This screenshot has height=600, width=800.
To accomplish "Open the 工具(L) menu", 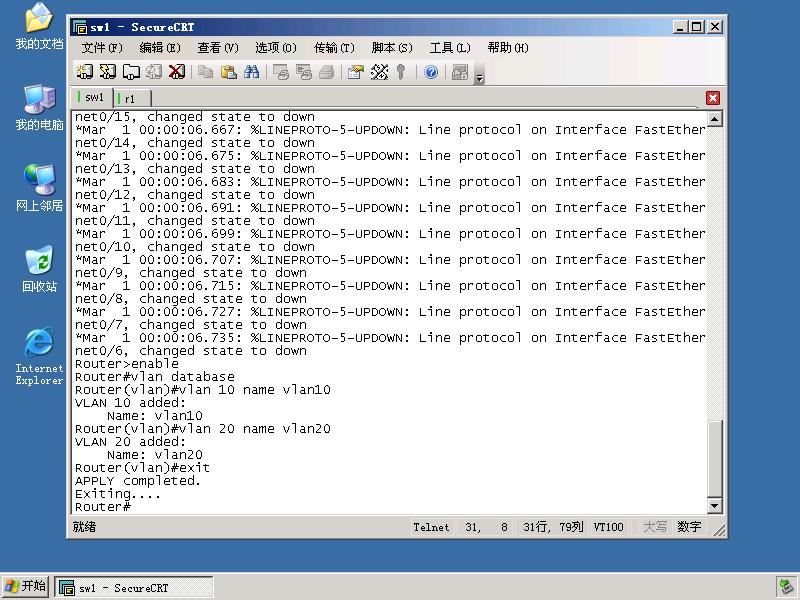I will [x=450, y=48].
